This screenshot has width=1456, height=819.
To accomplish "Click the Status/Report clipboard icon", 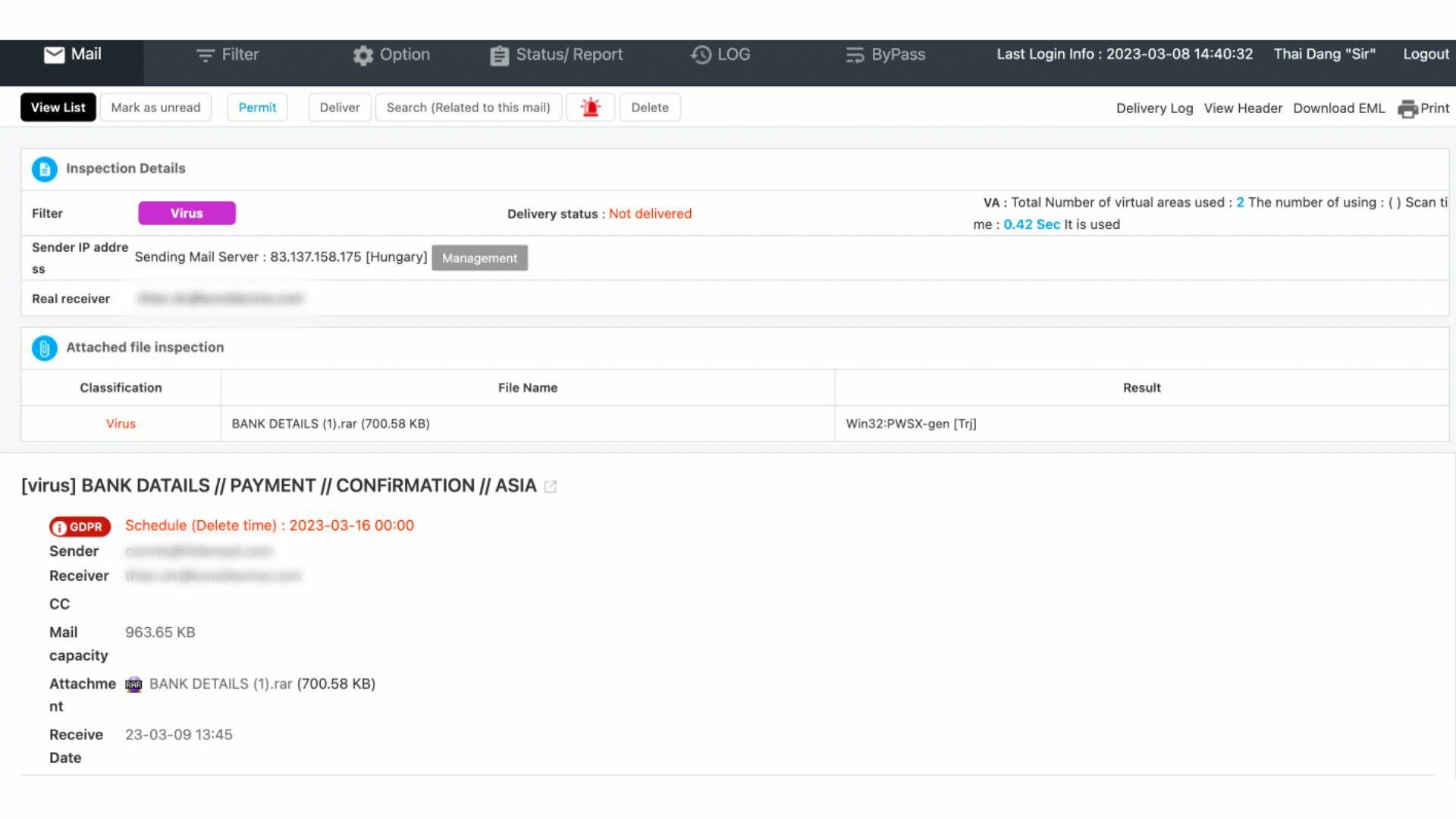I will coord(497,54).
